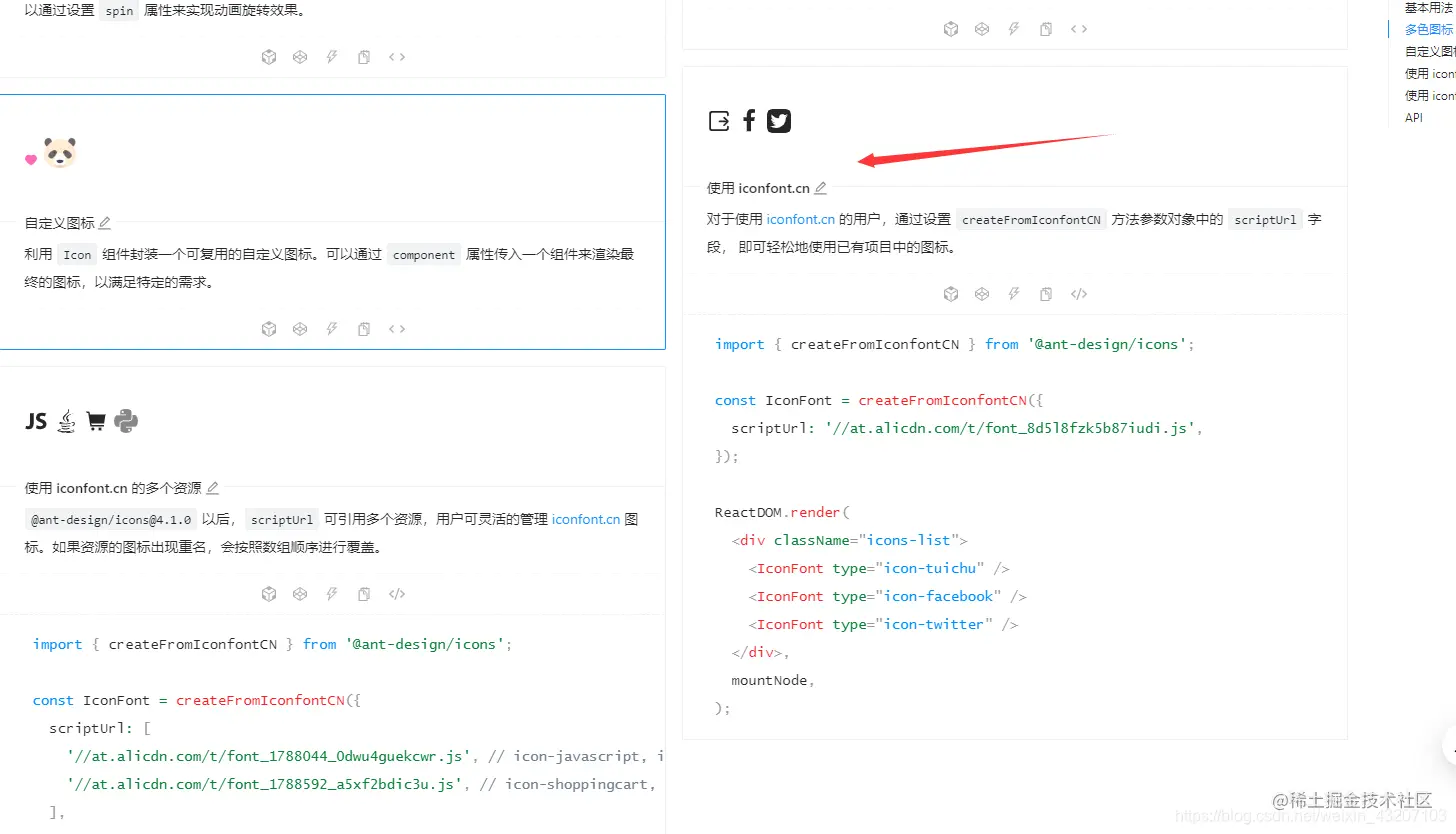The height and width of the screenshot is (834, 1456).
Task: Copy code icon above the Facebook/Twitter demo card
Action: (1046, 29)
